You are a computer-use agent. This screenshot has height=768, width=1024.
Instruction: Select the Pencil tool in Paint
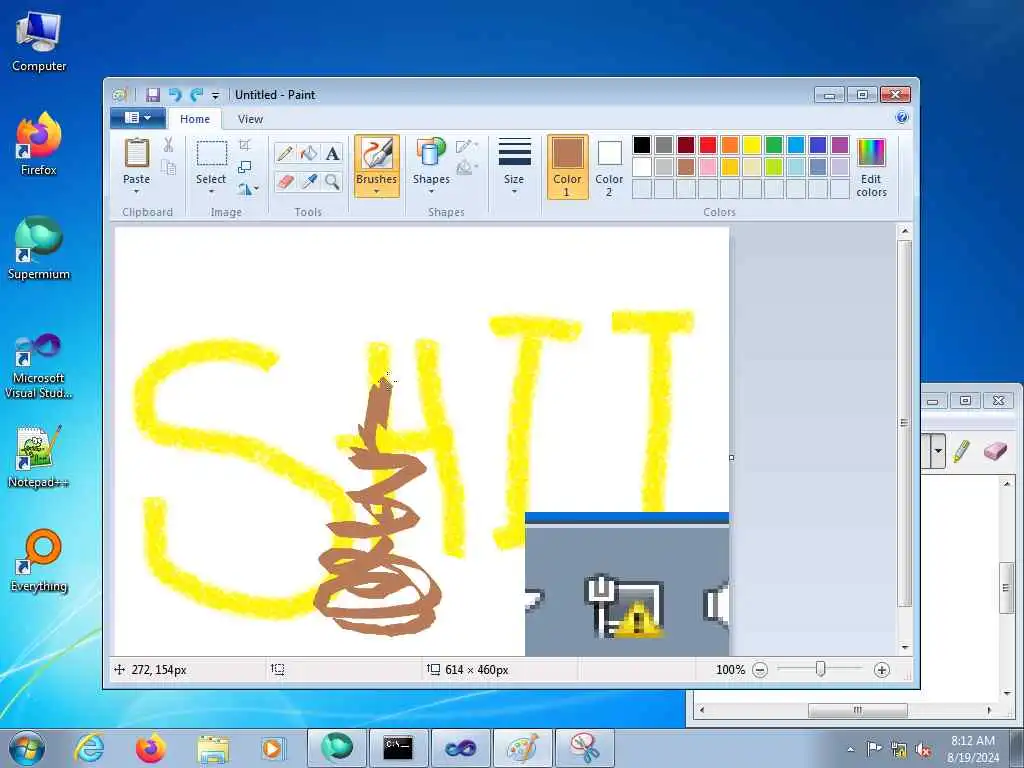285,153
